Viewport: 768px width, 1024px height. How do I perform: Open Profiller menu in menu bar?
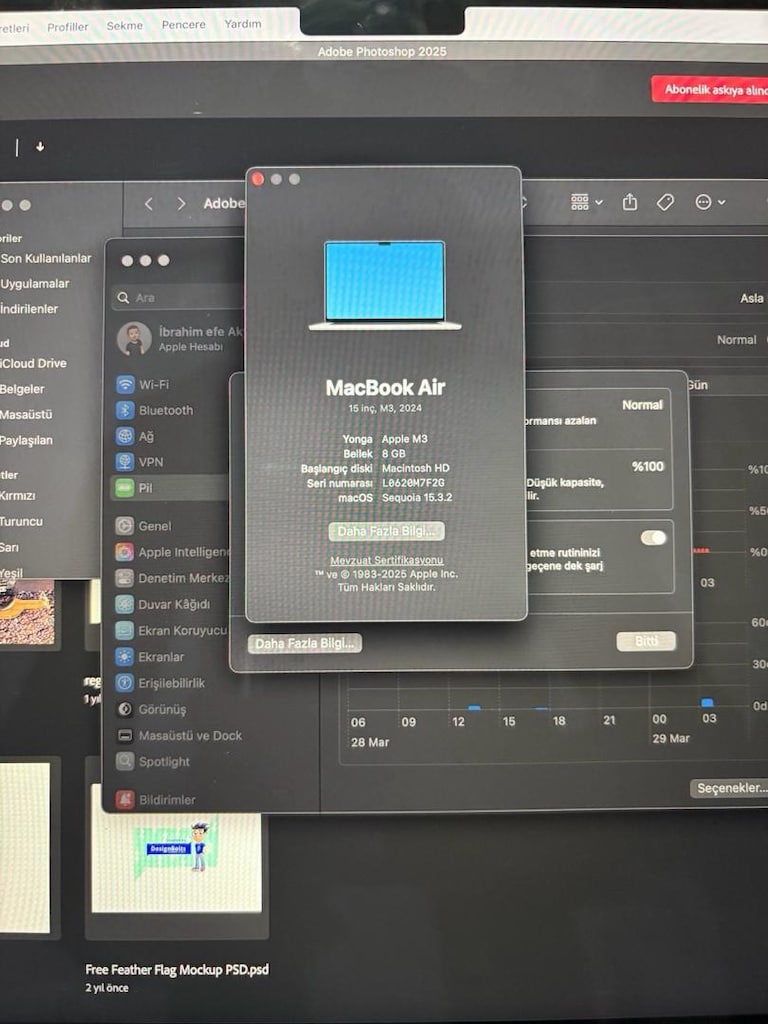(x=67, y=27)
